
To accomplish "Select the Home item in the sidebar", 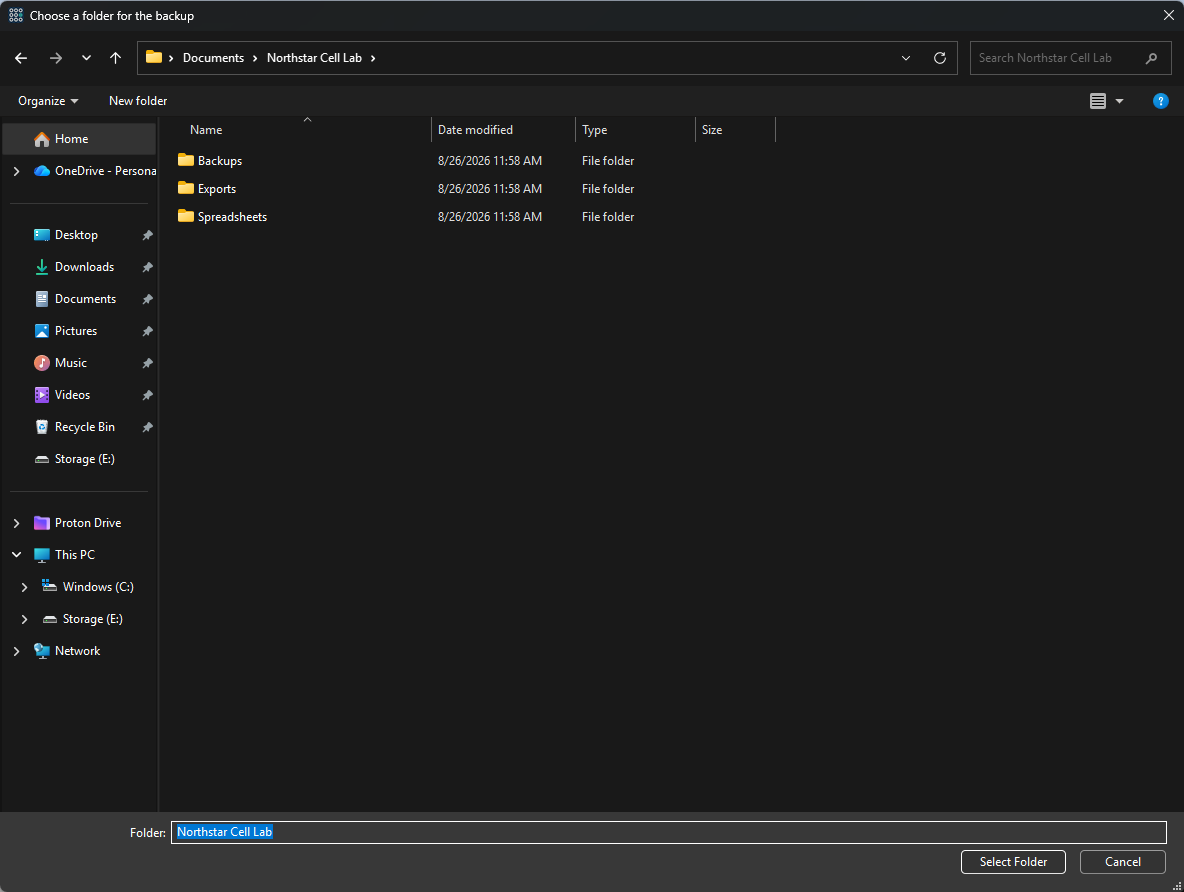I will [79, 139].
